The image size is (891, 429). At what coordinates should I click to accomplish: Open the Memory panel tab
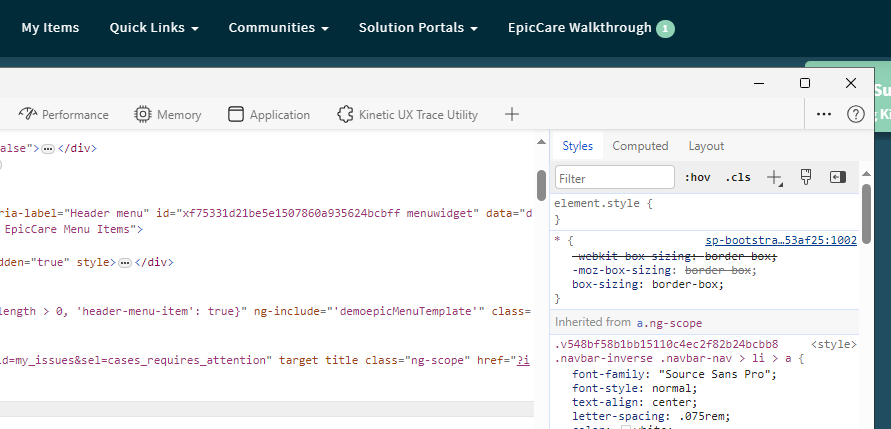[168, 115]
